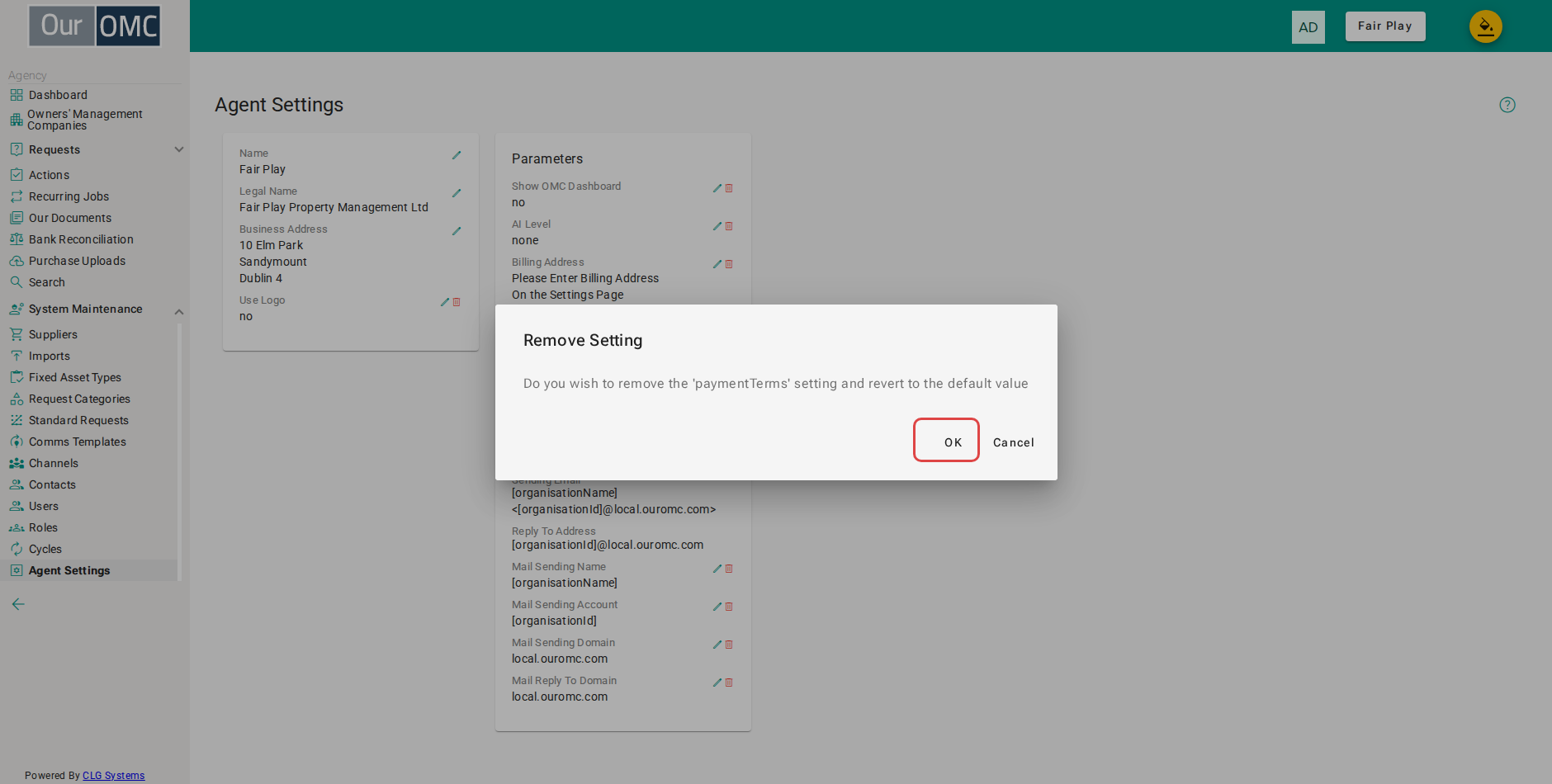Edit the Business Address pencil icon

tap(457, 231)
